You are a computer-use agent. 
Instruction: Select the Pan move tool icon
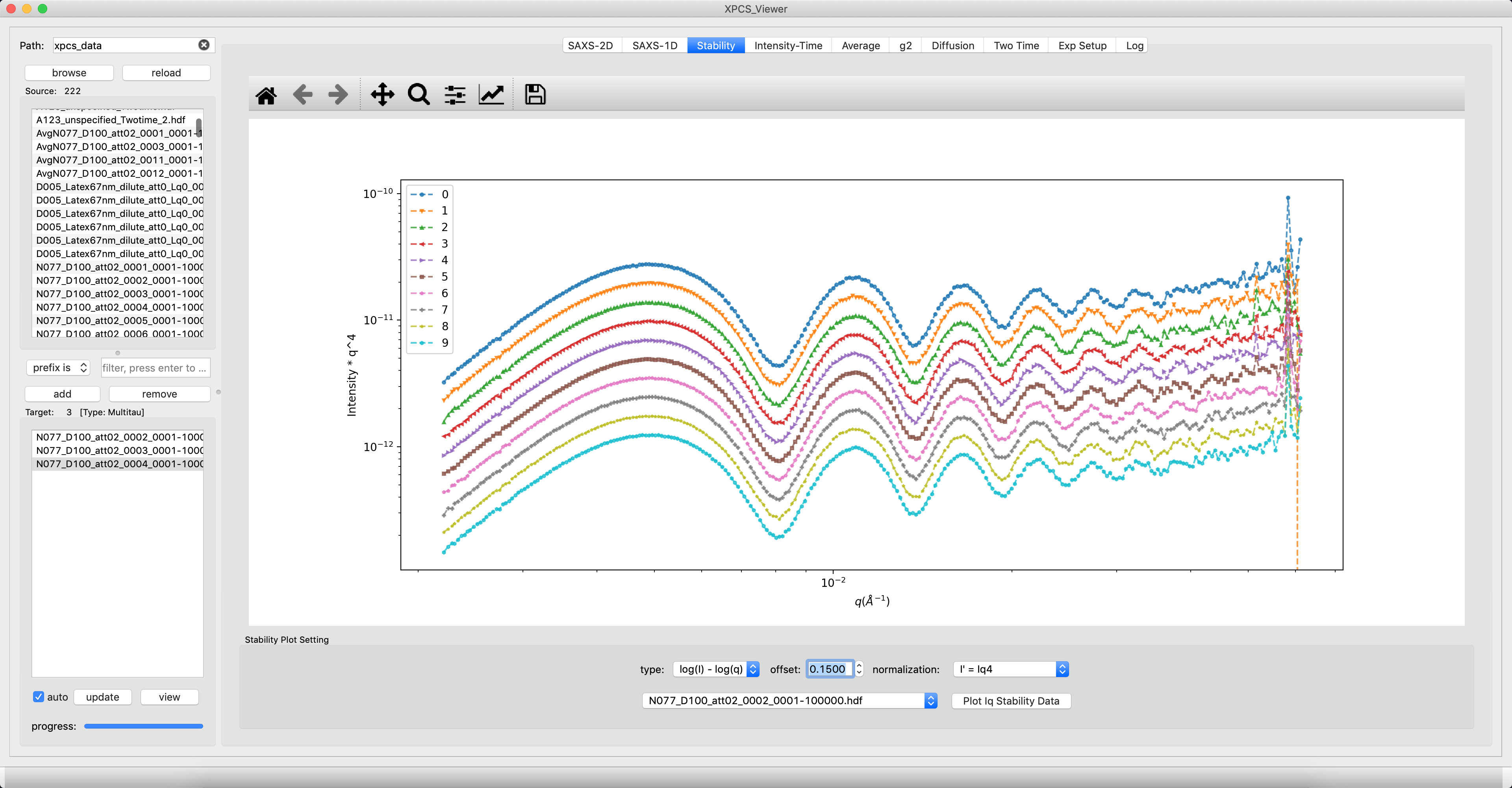click(x=382, y=94)
